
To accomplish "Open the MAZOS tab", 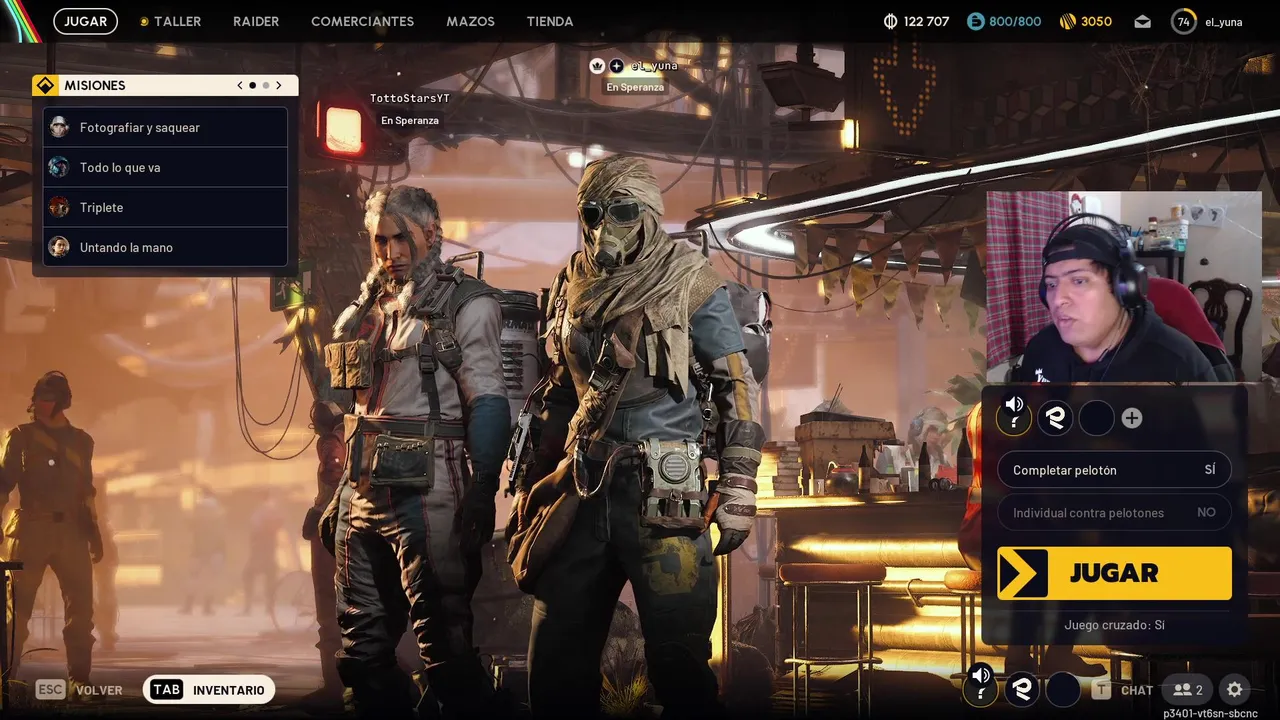I will [x=470, y=21].
